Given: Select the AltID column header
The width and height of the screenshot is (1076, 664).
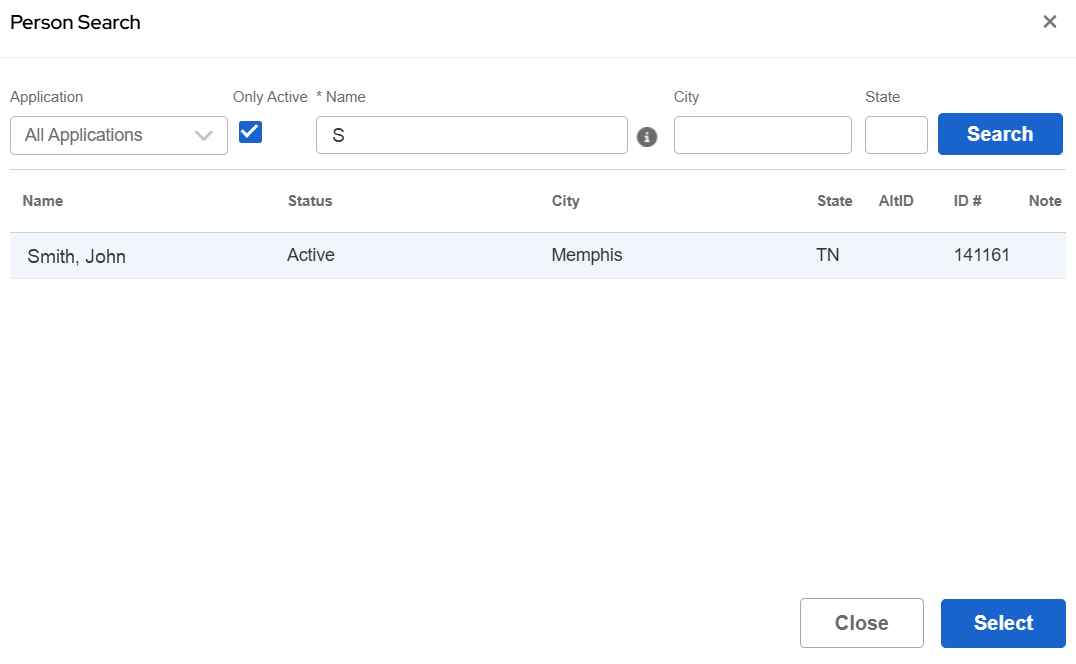Looking at the screenshot, I should (x=896, y=201).
